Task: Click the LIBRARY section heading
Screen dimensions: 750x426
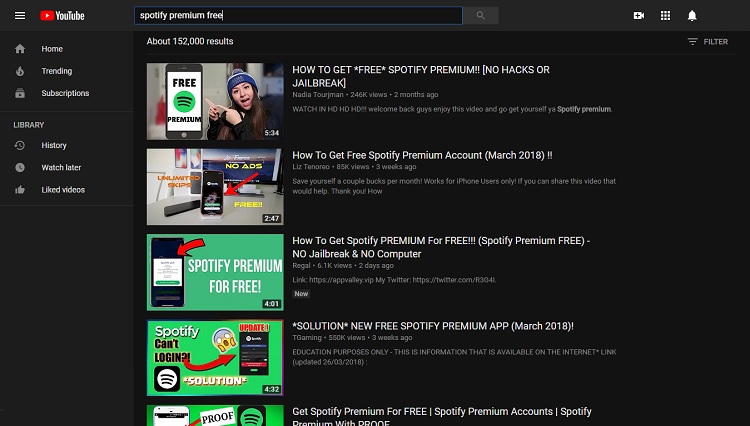Action: tap(29, 125)
